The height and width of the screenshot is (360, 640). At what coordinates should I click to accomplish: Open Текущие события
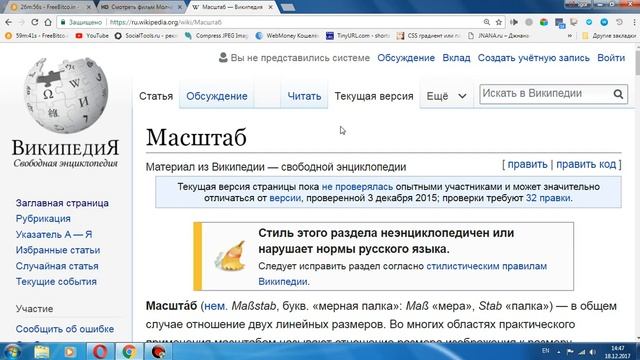[x=56, y=282]
